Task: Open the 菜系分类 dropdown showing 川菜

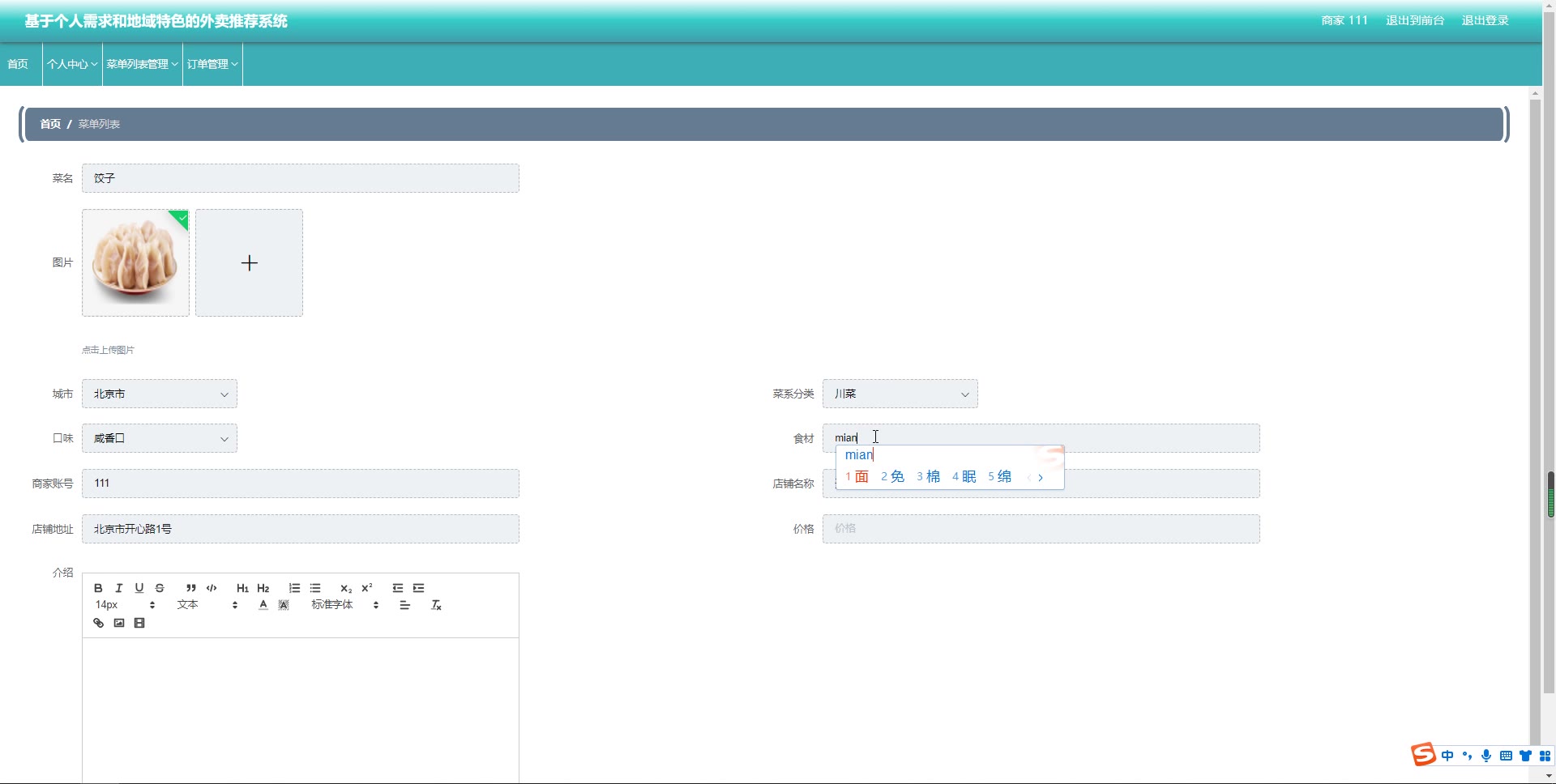Action: pyautogui.click(x=900, y=394)
